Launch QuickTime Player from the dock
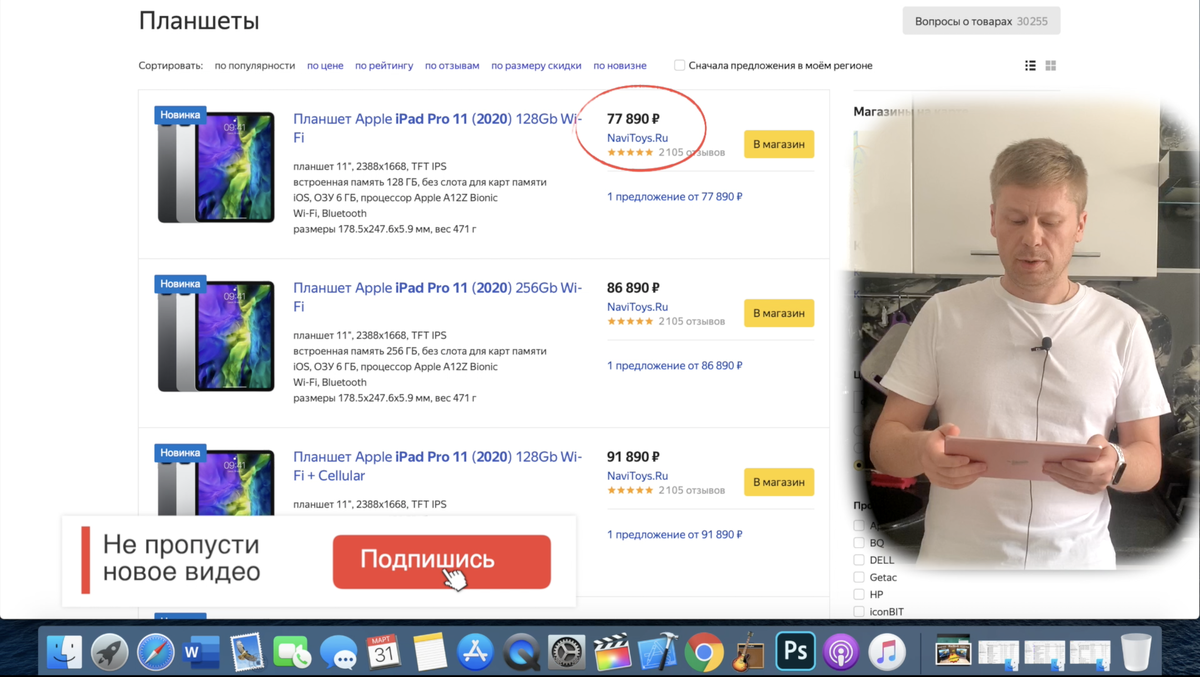Viewport: 1200px width, 677px height. point(521,652)
